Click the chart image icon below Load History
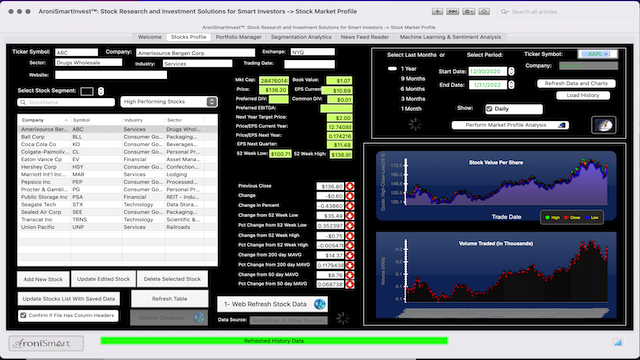The height and width of the screenshot is (360, 640). click(x=604, y=125)
